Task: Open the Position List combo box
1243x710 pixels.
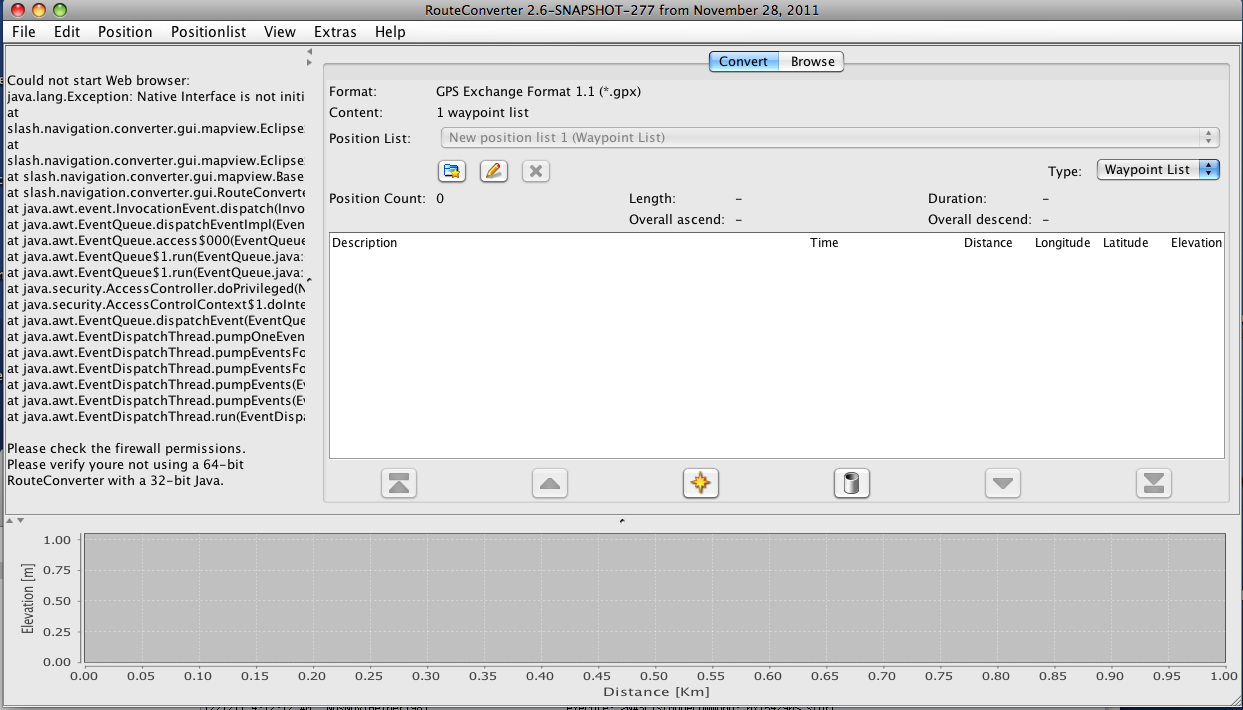Action: coord(829,137)
